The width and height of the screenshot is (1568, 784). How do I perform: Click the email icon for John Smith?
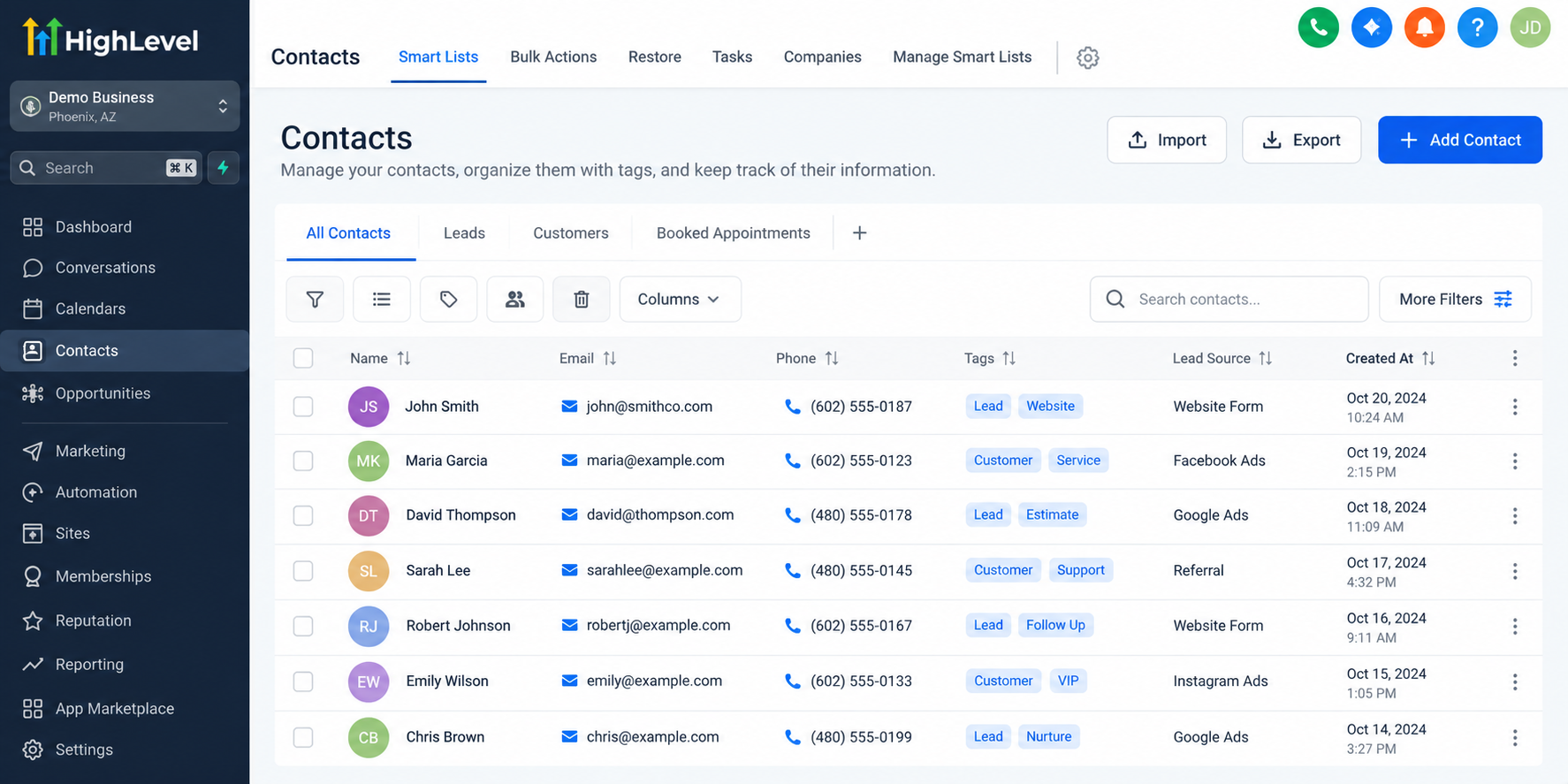(569, 407)
